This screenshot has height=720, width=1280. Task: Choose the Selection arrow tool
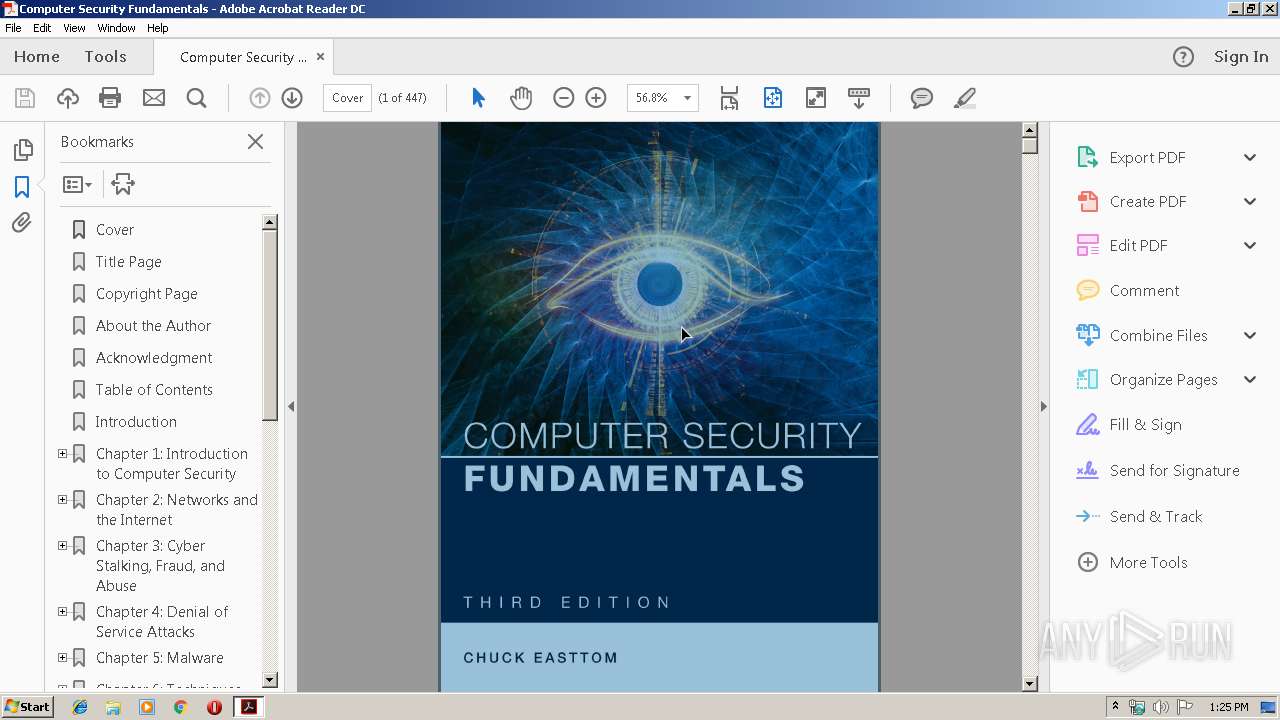pos(478,98)
